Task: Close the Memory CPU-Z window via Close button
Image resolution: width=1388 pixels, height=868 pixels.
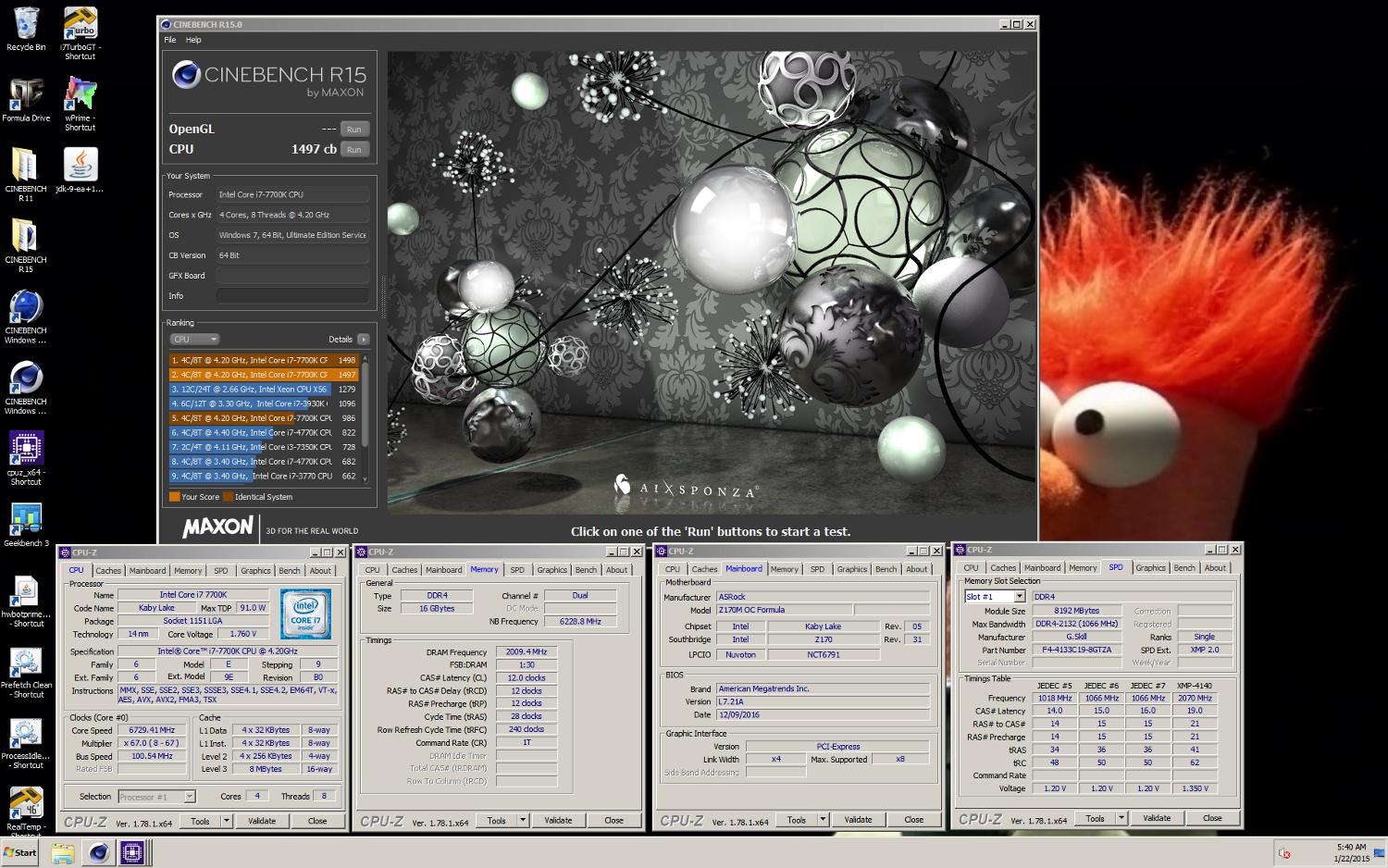Action: pyautogui.click(x=613, y=820)
